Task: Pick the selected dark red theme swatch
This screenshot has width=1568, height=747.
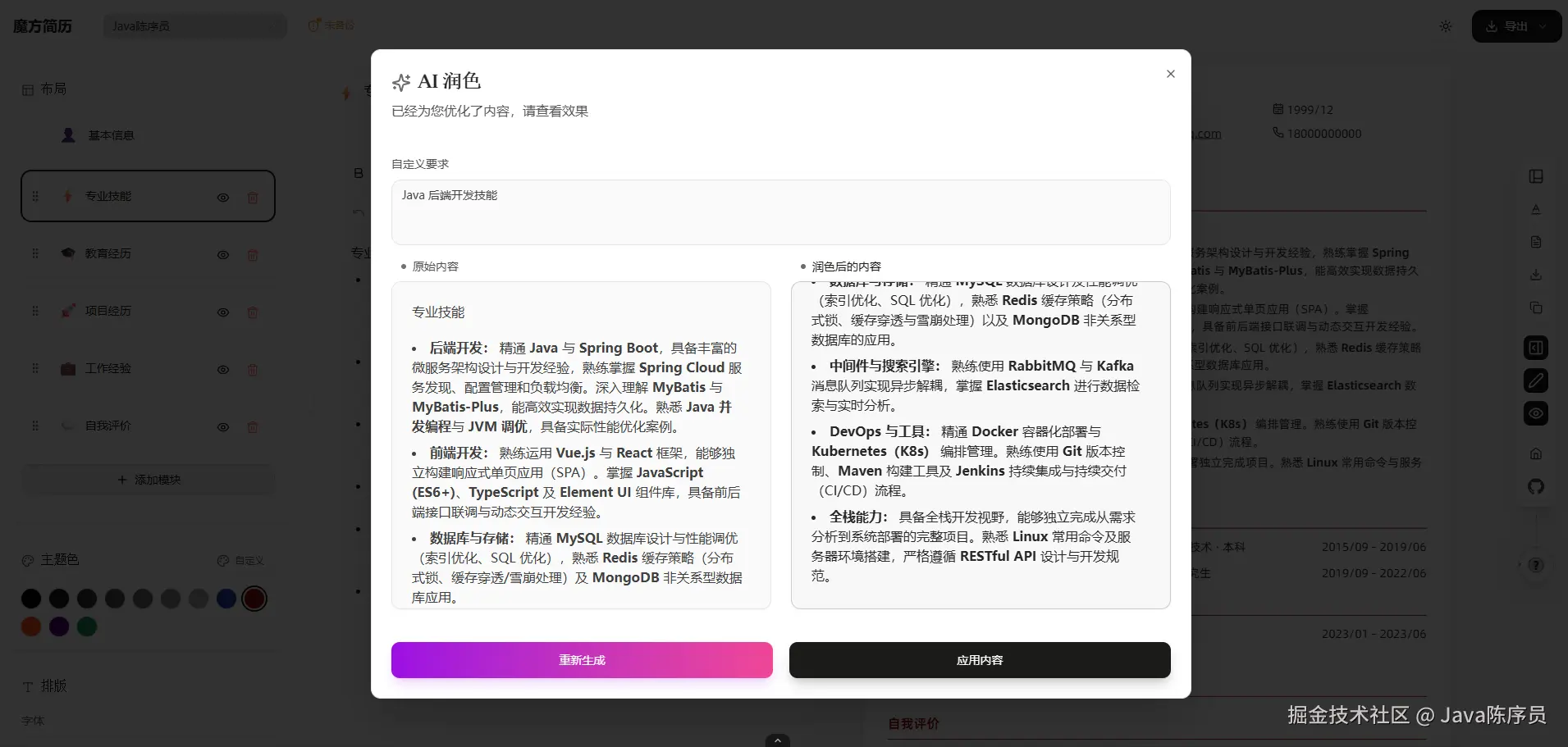Action: (x=254, y=599)
